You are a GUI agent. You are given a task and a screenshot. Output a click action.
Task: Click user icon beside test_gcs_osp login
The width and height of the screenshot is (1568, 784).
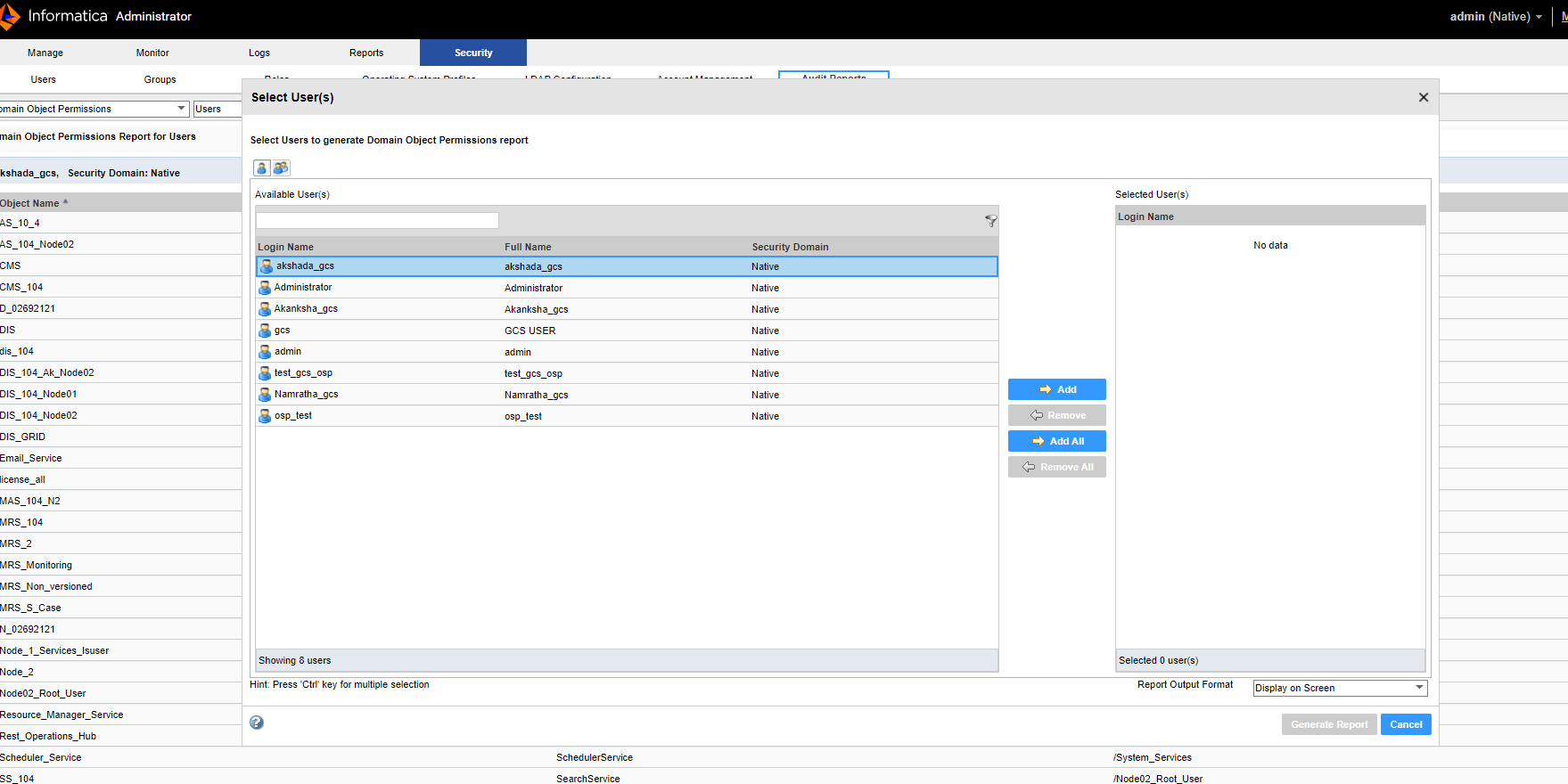pos(265,373)
